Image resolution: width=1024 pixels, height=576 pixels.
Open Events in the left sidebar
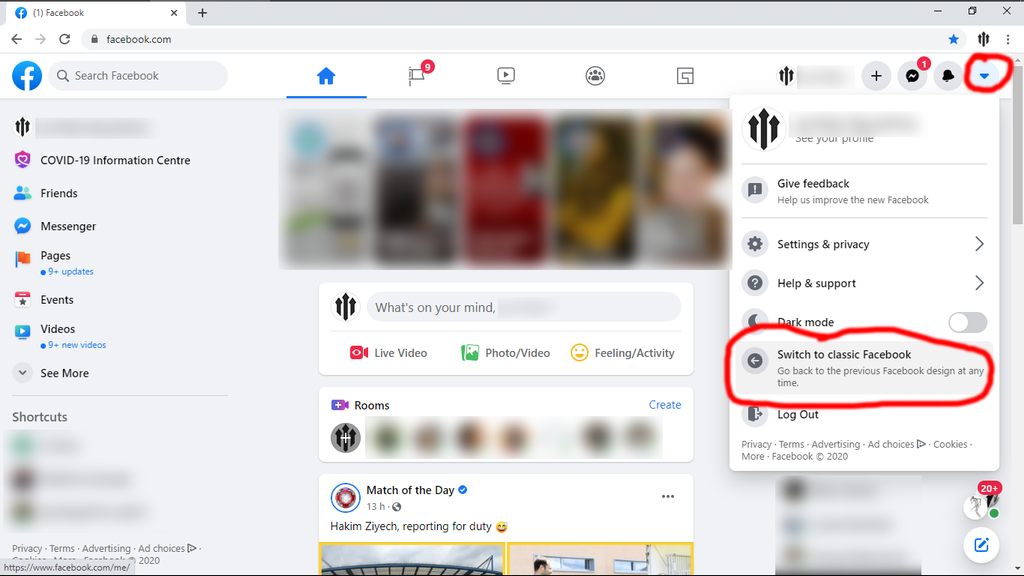coord(57,300)
